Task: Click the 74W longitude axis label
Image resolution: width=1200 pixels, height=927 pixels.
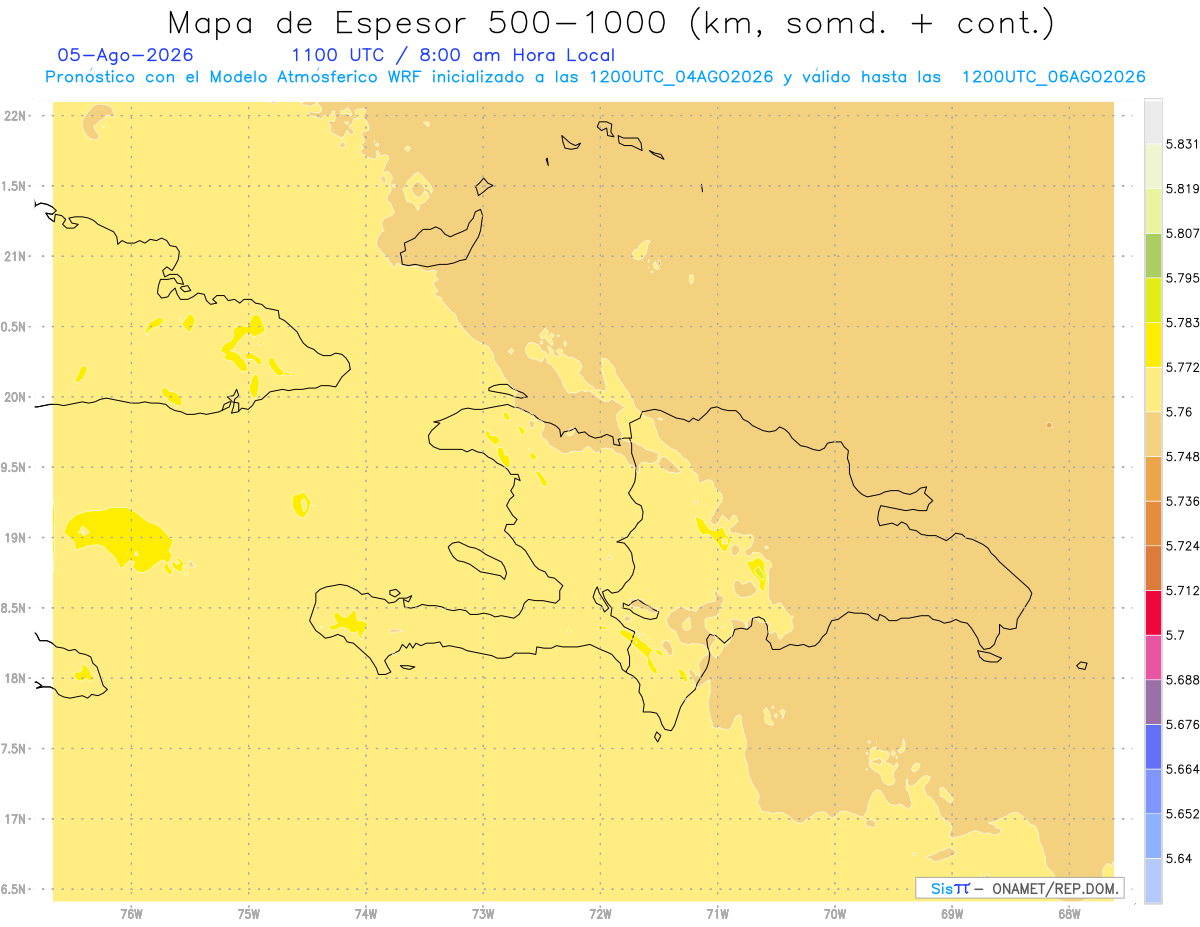Action: pyautogui.click(x=366, y=914)
